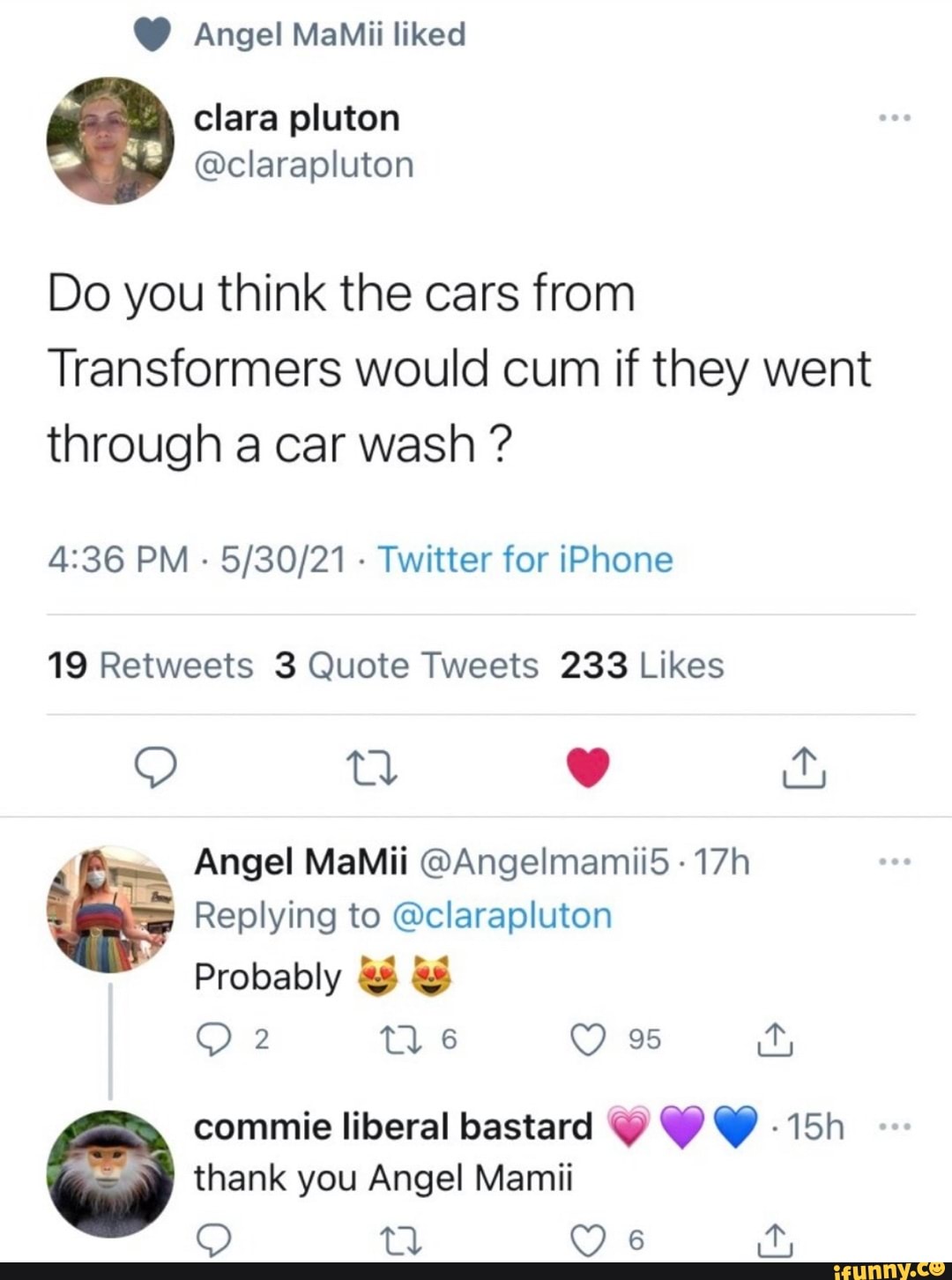Click the reply icon under the bottom reply
952x1280 pixels.
215,1239
